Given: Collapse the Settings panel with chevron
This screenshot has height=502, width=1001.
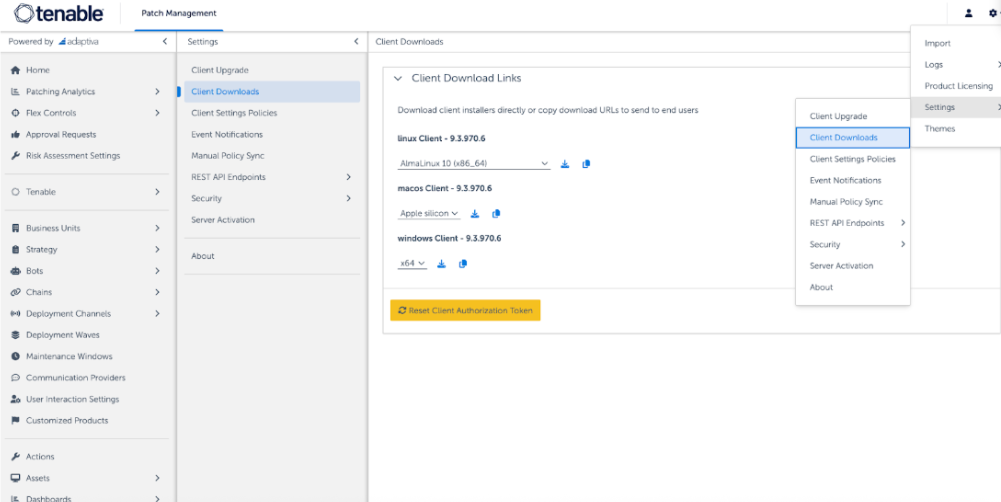Looking at the screenshot, I should [356, 42].
